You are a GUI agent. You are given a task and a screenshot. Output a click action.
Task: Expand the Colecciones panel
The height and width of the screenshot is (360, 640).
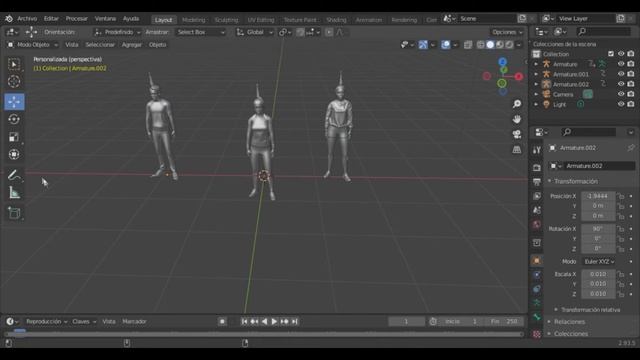571,333
